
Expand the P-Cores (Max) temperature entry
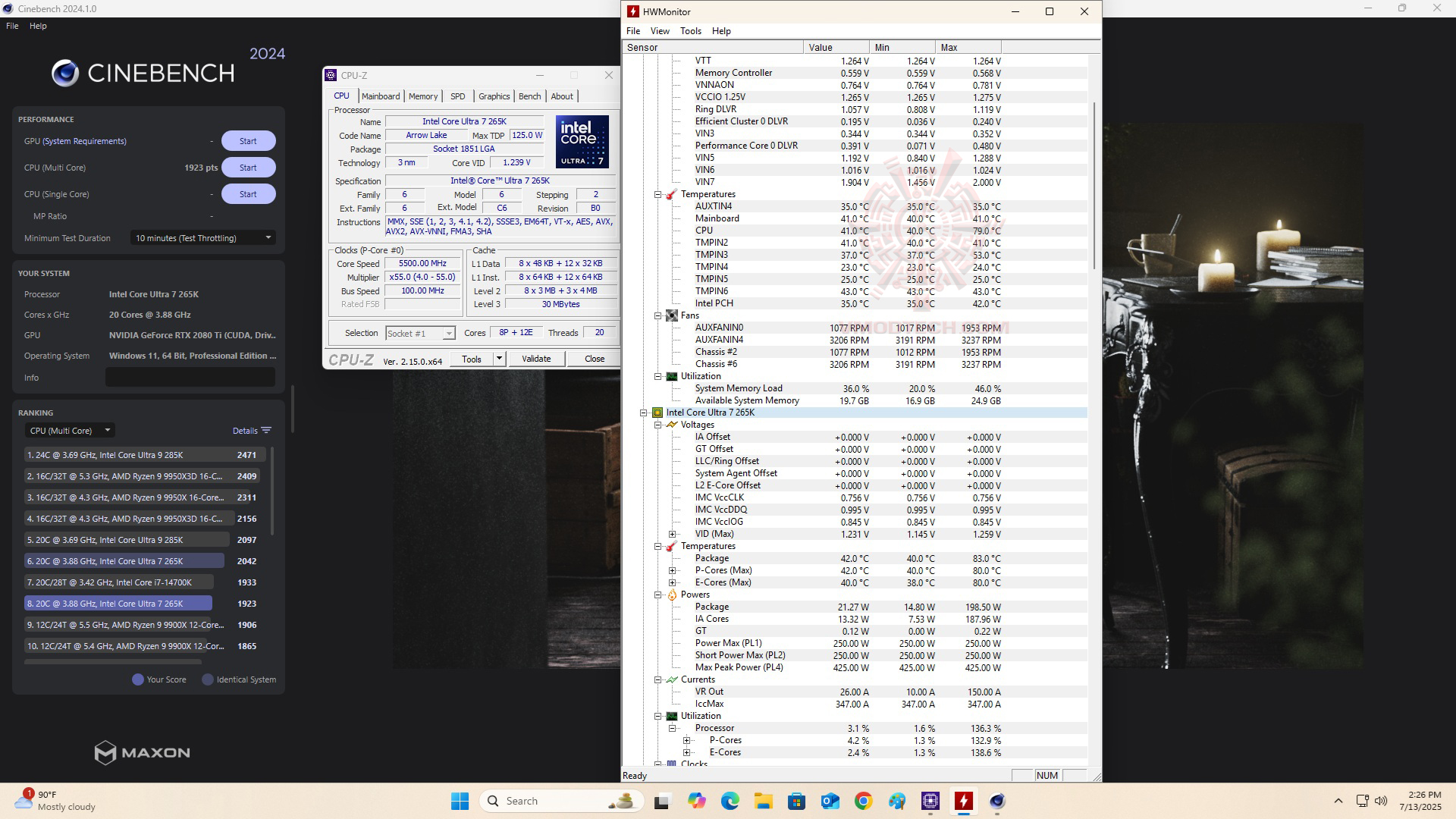click(672, 570)
